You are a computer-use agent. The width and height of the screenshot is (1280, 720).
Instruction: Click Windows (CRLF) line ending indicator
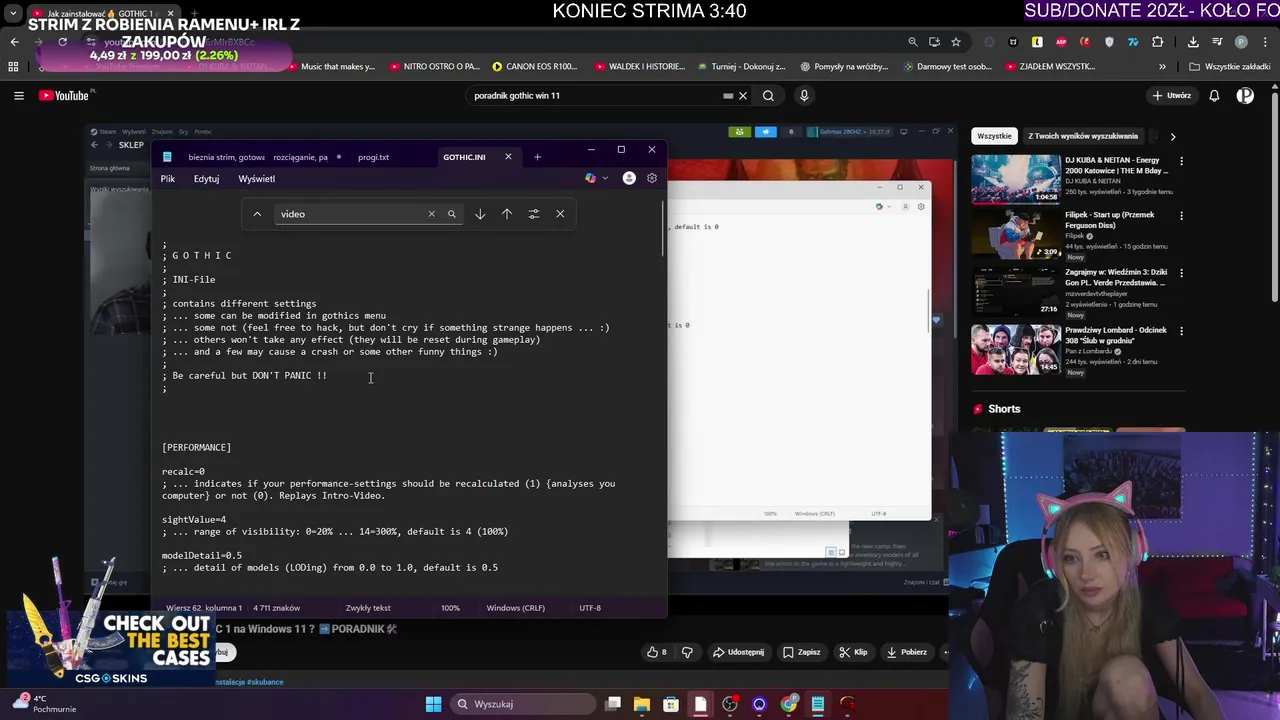pos(516,608)
